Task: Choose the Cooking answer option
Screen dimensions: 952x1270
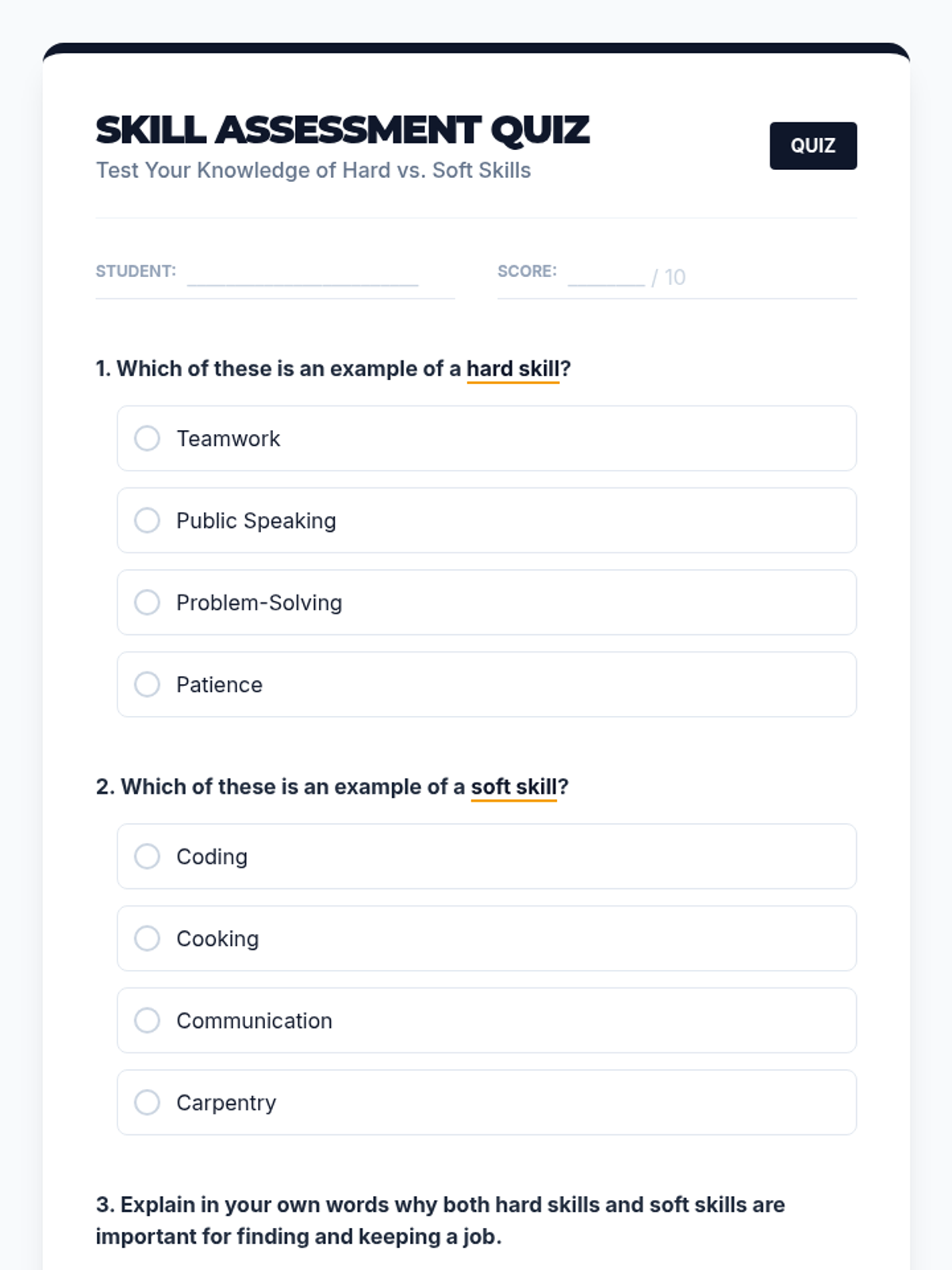Action: (147, 938)
